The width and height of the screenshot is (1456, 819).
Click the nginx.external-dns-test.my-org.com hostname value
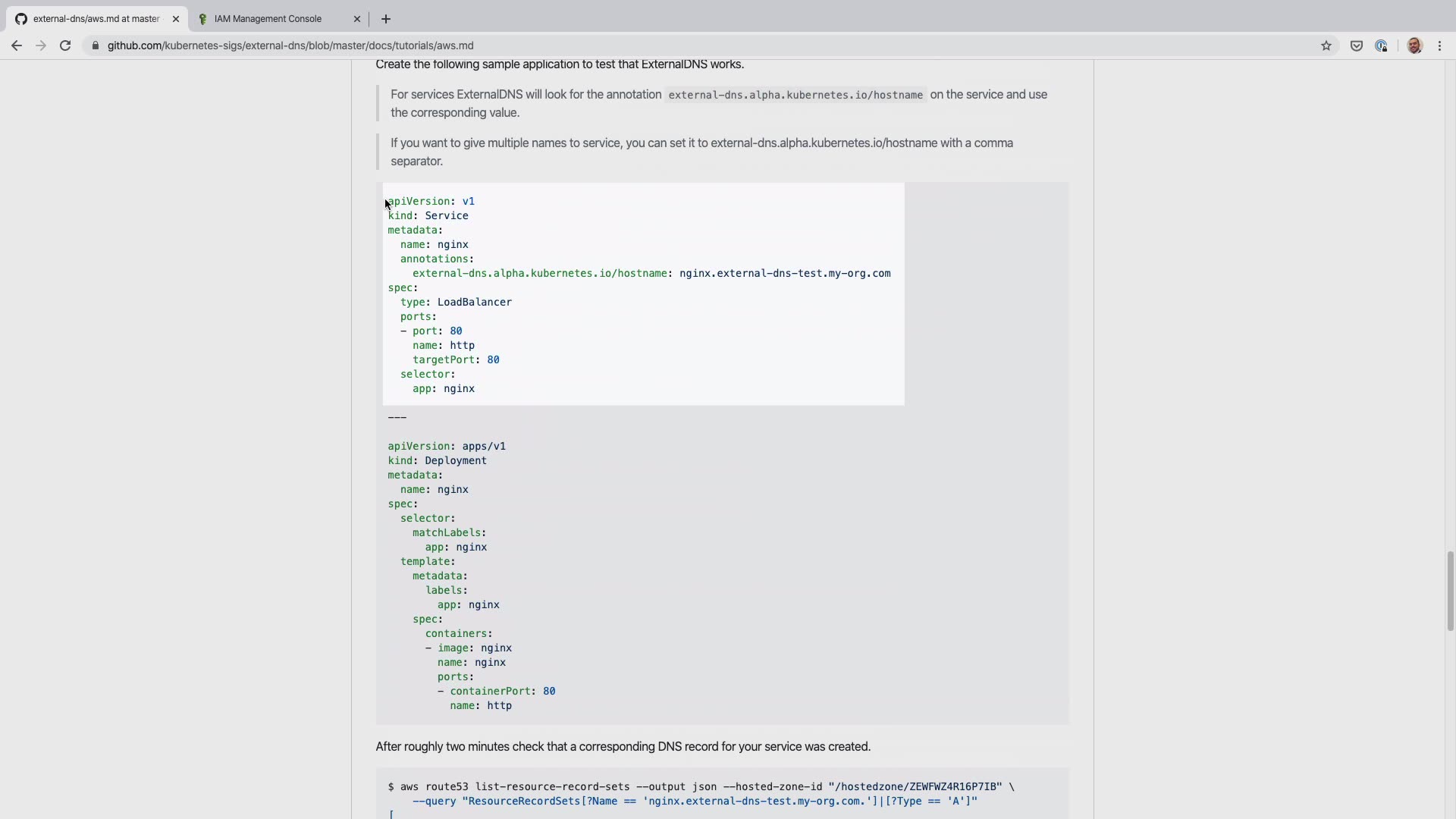coord(784,273)
